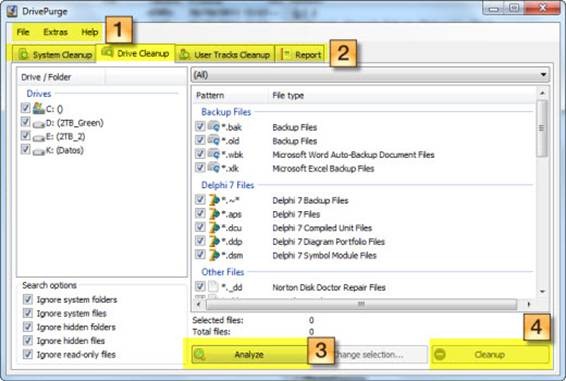Select the Microsoft Excel Backup Files row text
The image size is (566, 381).
pos(323,168)
